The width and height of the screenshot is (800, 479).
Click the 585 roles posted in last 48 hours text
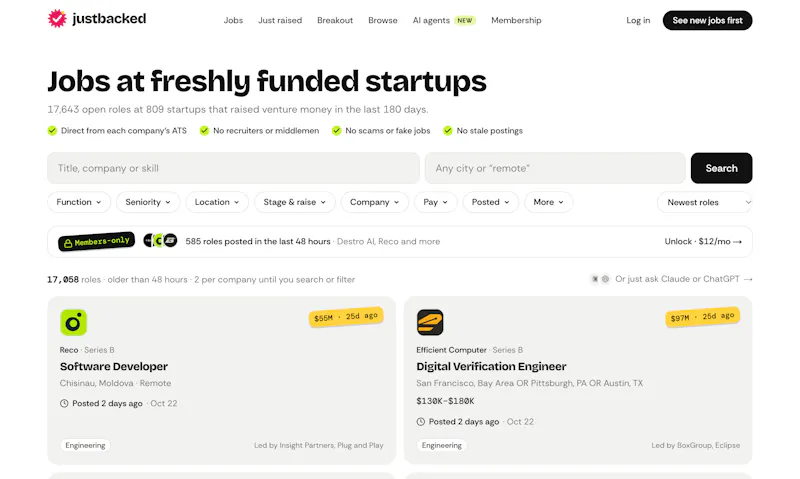click(258, 242)
